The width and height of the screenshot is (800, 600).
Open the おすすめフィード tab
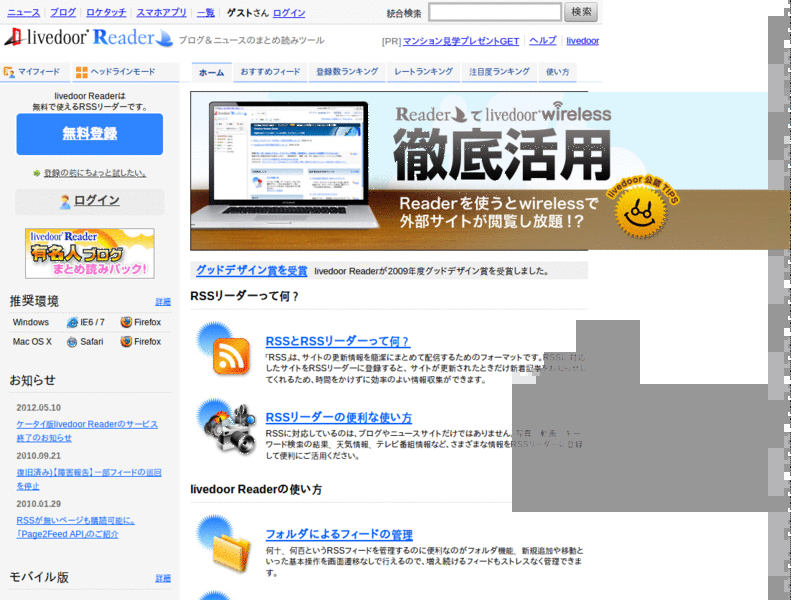270,72
